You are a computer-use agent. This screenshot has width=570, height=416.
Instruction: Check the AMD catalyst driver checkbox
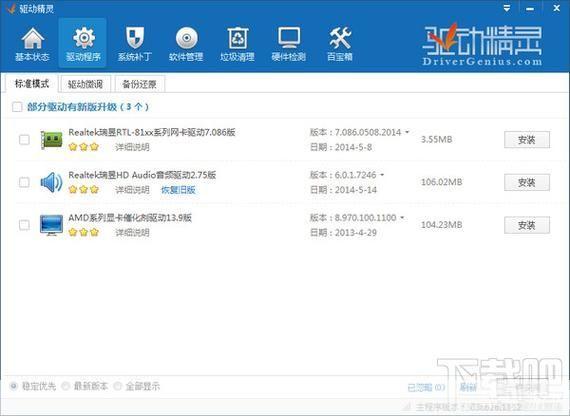pyautogui.click(x=24, y=225)
